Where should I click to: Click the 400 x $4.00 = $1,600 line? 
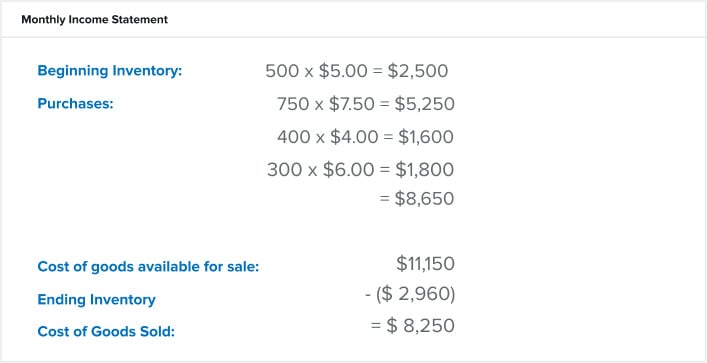tap(365, 137)
